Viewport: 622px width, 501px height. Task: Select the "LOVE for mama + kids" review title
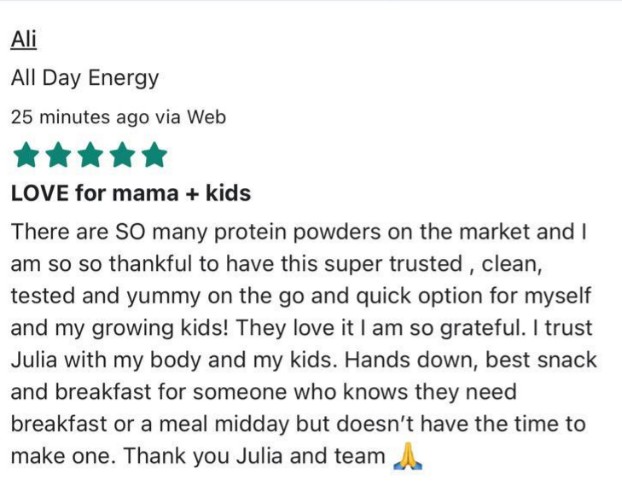coord(131,193)
